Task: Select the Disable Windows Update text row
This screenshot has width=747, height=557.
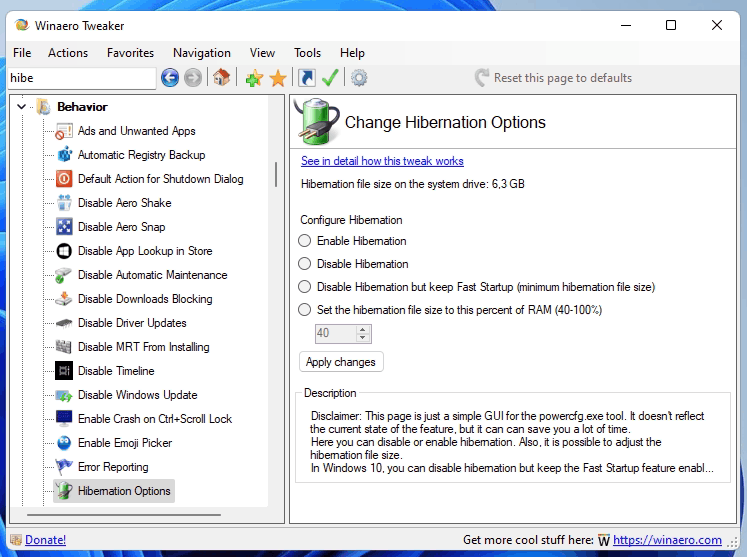Action: point(138,395)
